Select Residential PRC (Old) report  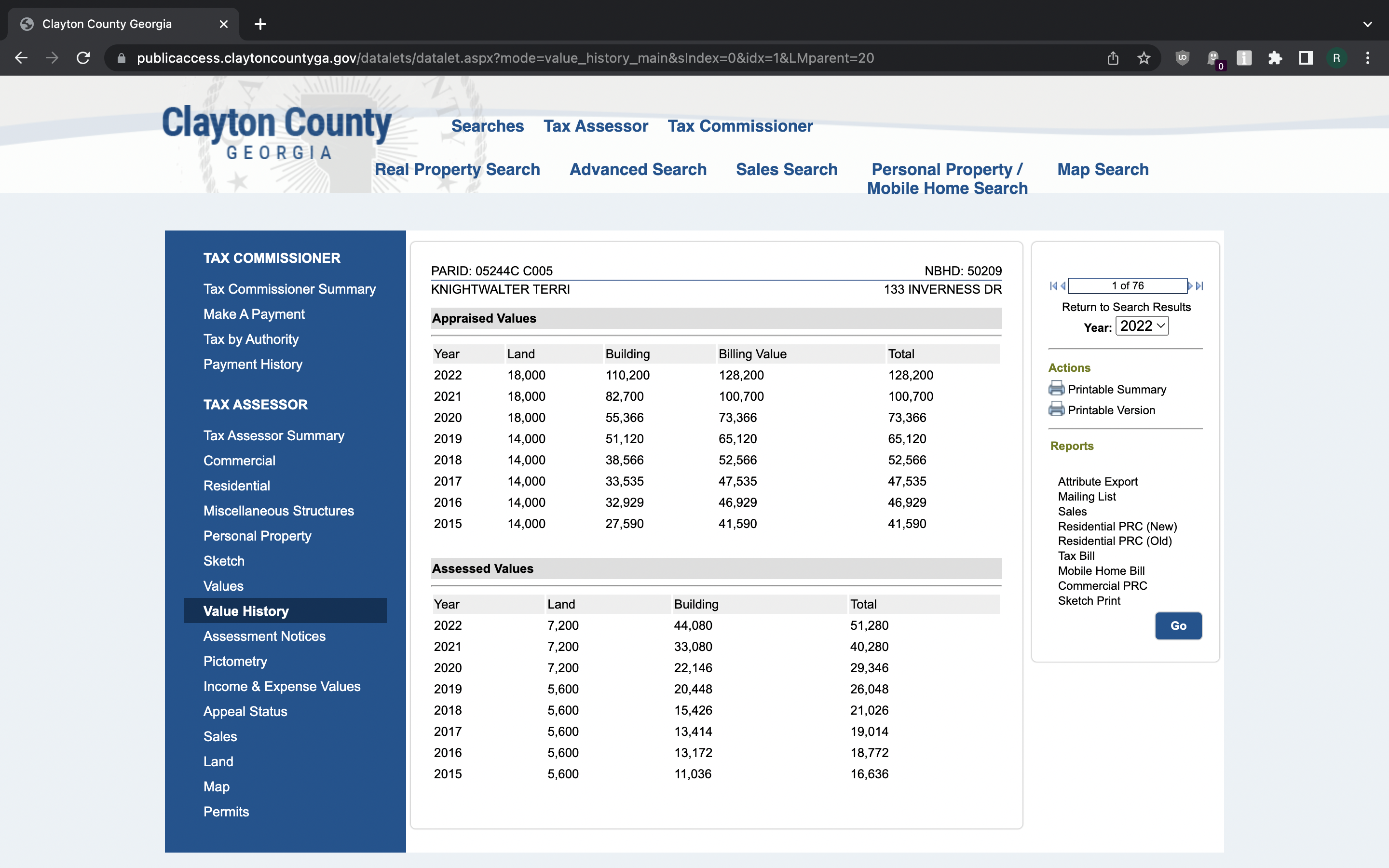(x=1115, y=541)
